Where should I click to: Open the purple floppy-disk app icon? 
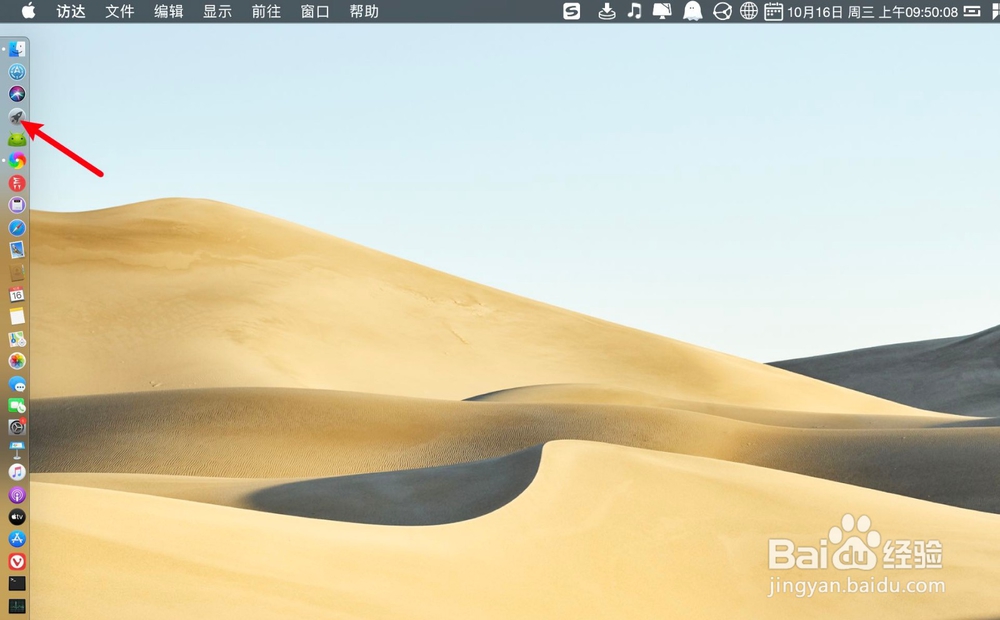[x=17, y=205]
